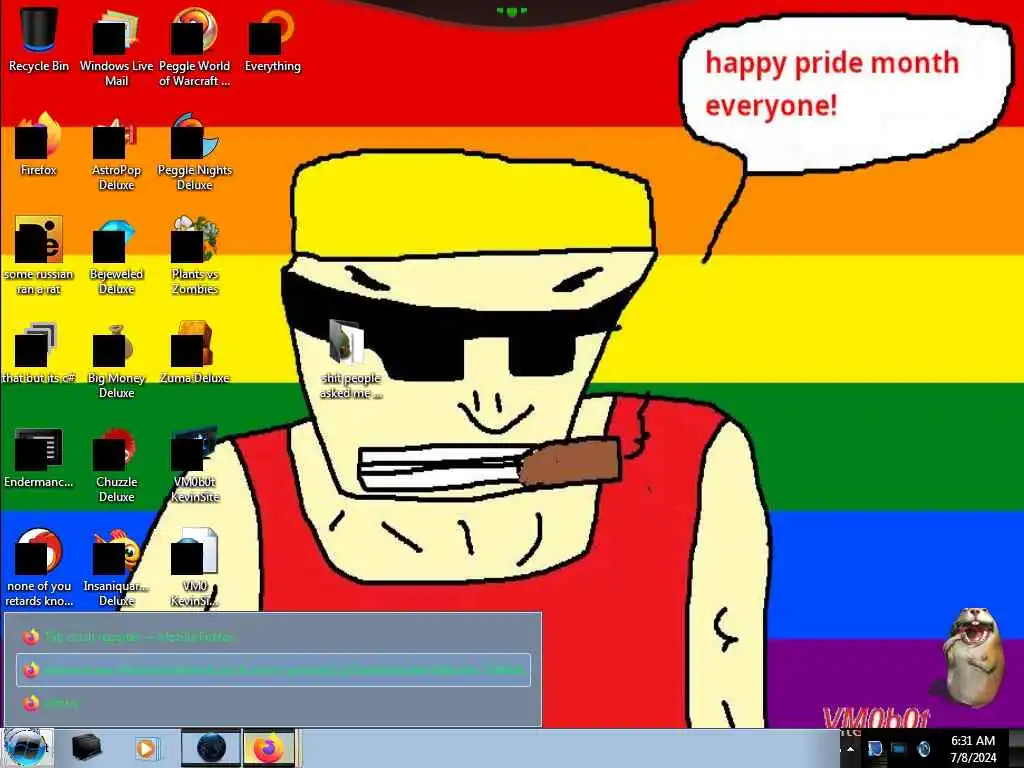Open the network tray icon
Screen dimensions: 1024x768
899,749
